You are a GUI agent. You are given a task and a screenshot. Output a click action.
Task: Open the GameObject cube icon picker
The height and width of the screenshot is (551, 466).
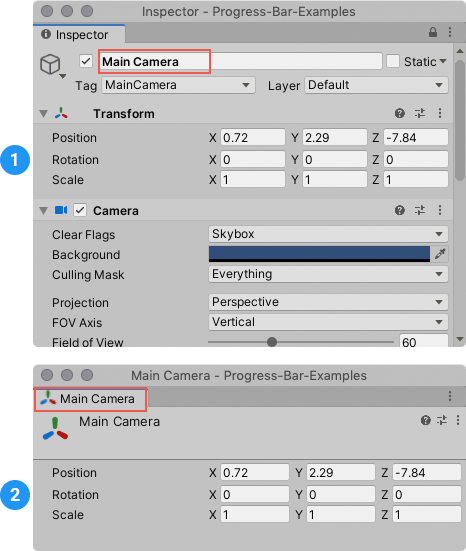pyautogui.click(x=52, y=65)
